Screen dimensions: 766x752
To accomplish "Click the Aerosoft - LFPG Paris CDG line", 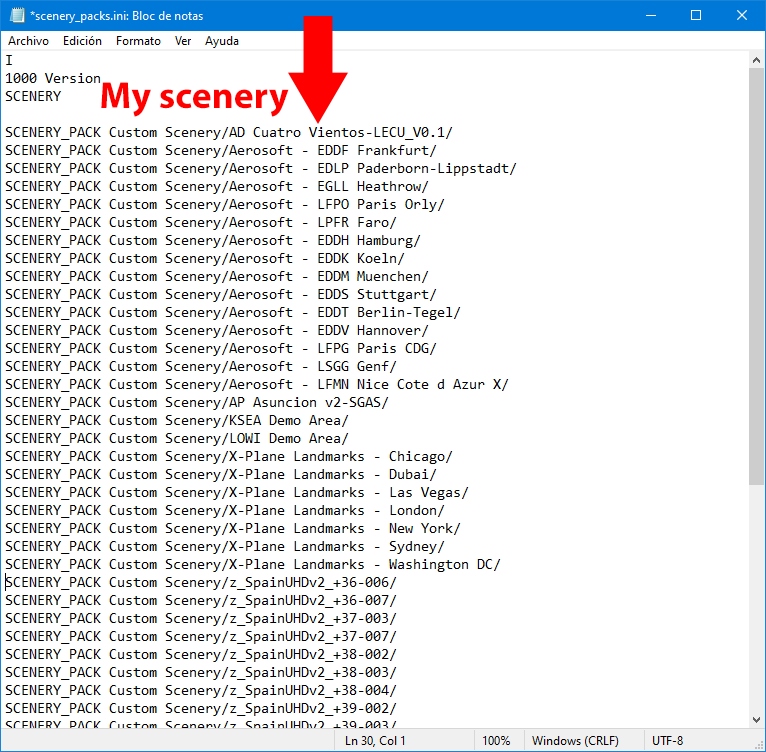I will 221,349.
